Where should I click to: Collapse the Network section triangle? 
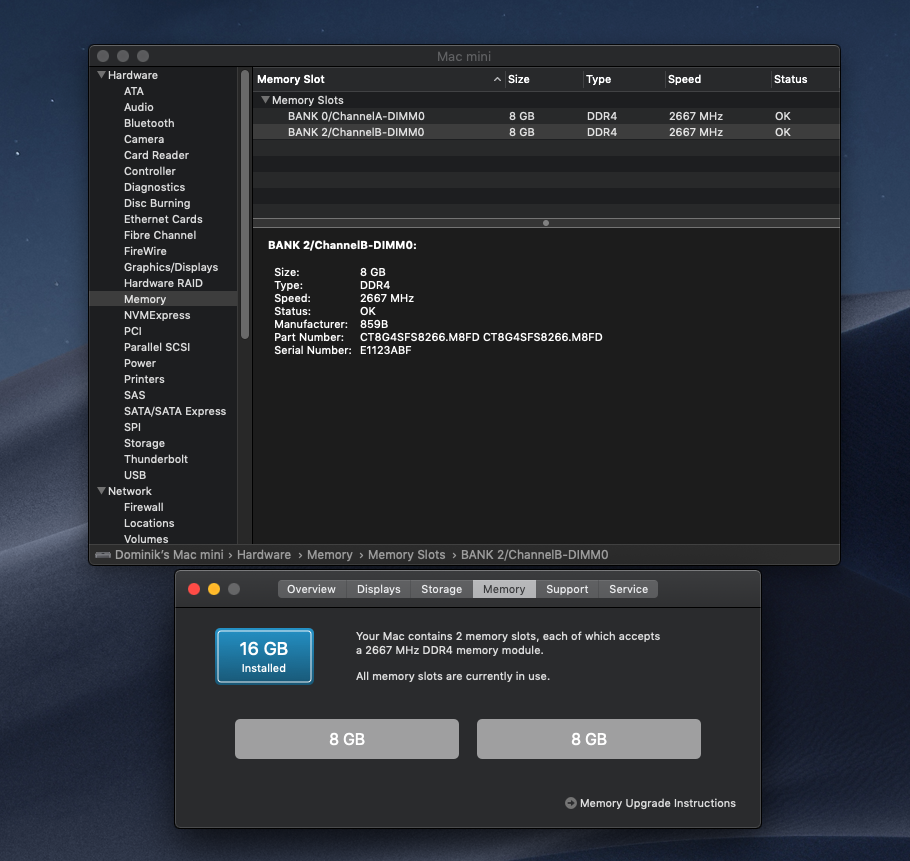pos(102,491)
